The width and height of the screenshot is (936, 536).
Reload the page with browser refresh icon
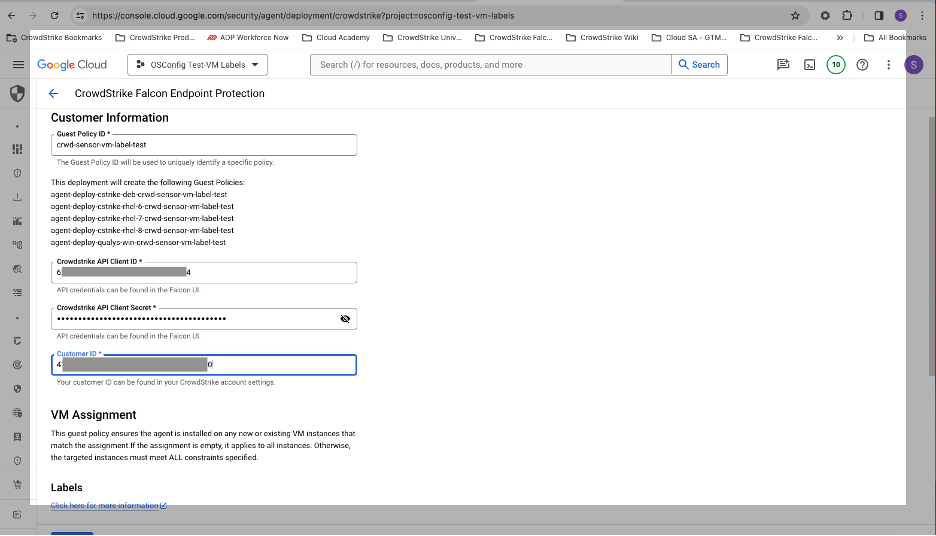click(54, 16)
